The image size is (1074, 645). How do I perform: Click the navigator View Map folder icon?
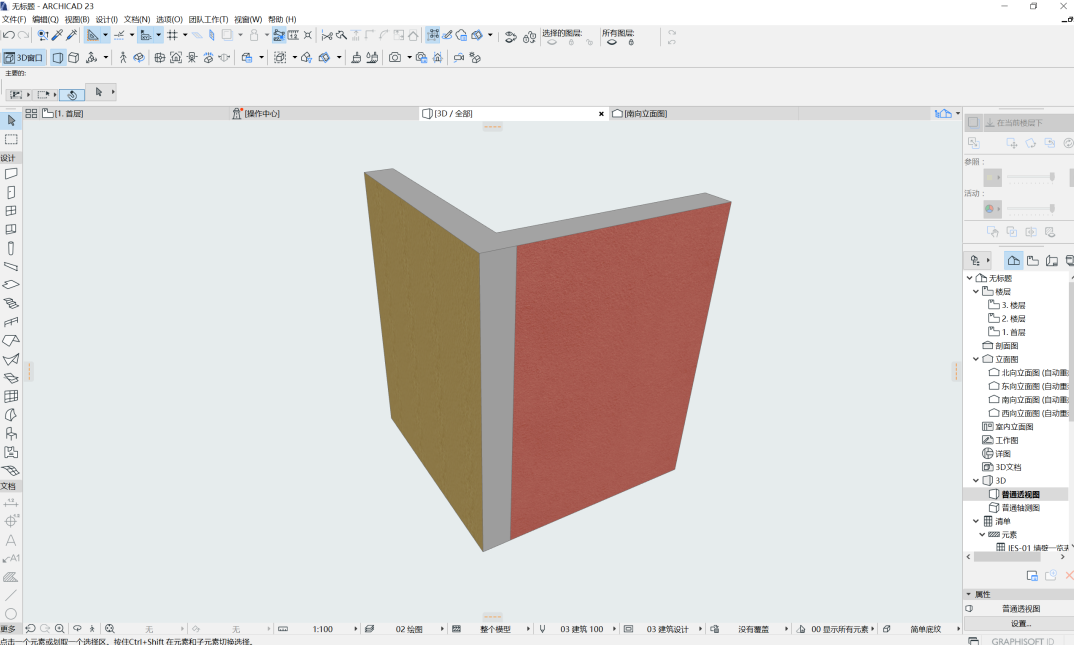coord(1033,260)
